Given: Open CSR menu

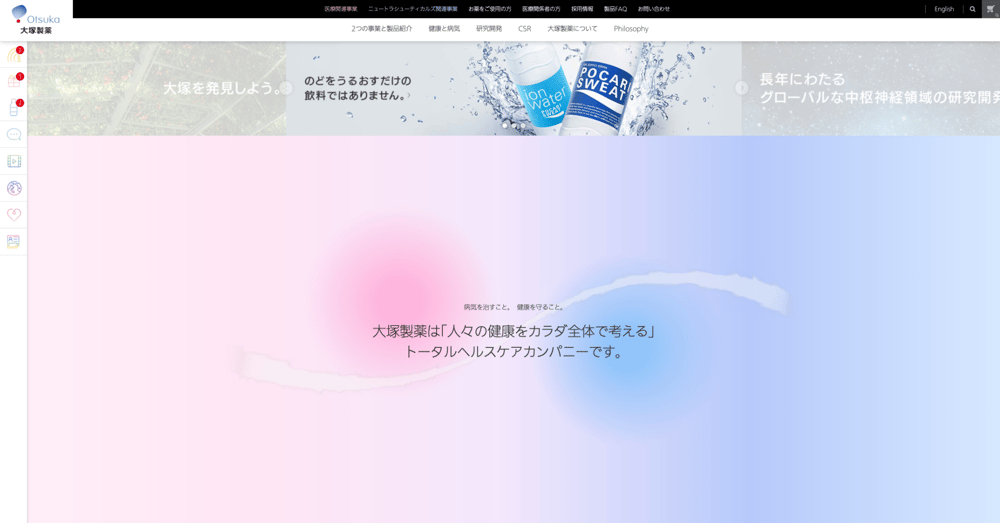Looking at the screenshot, I should coord(525,29).
